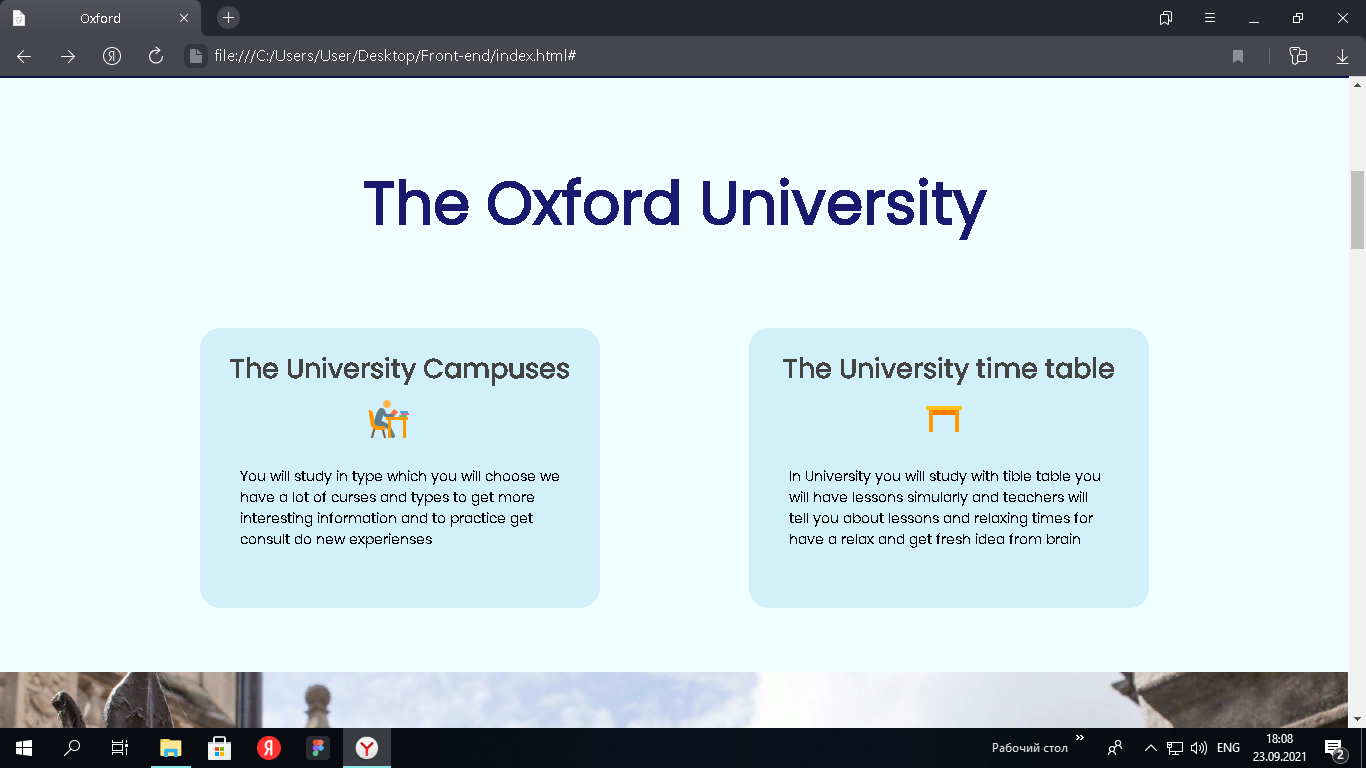Open the collections icon in the toolbar
Screen dimensions: 1366x768
(x=1298, y=56)
